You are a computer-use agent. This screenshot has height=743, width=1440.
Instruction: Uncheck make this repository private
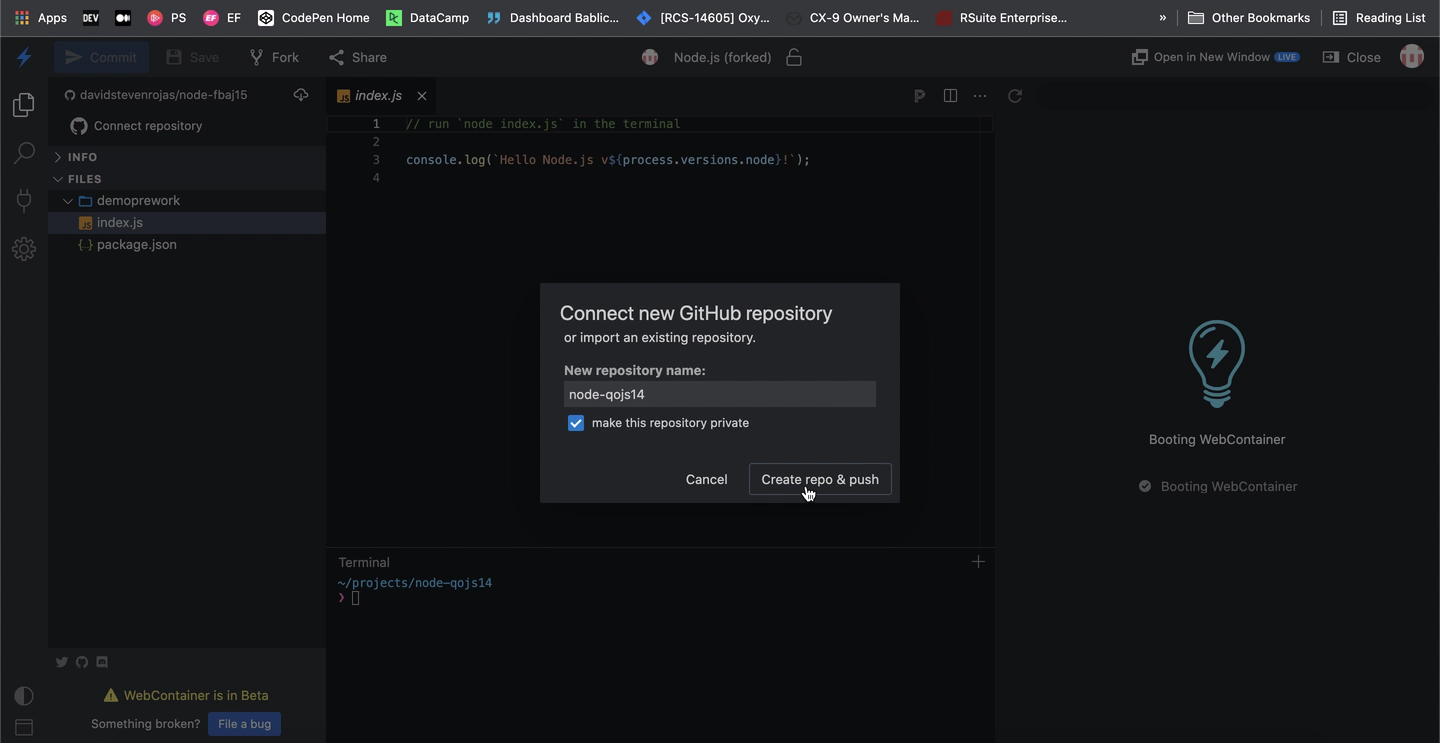(576, 422)
